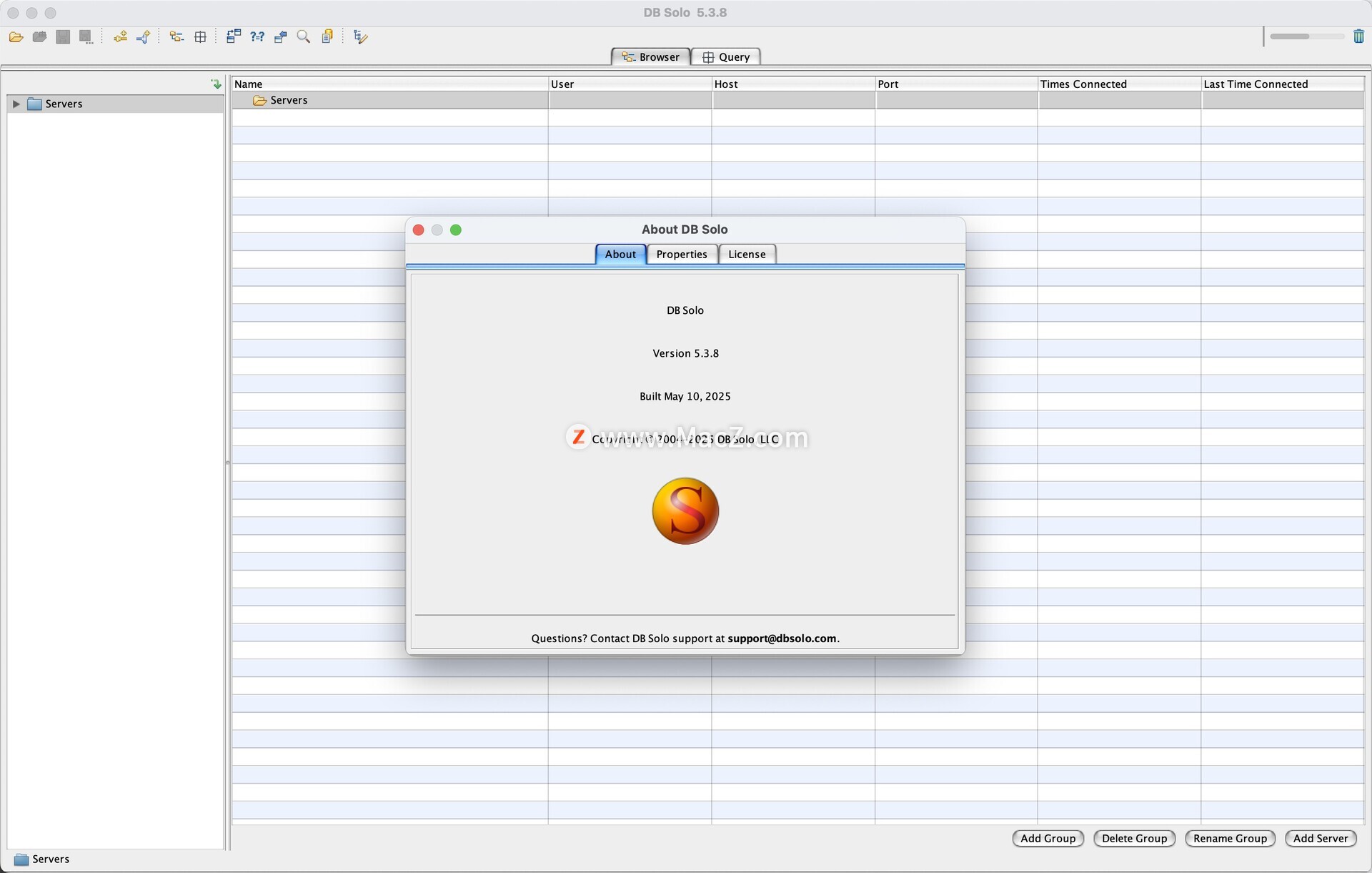Click the Rename Group button

click(1230, 839)
